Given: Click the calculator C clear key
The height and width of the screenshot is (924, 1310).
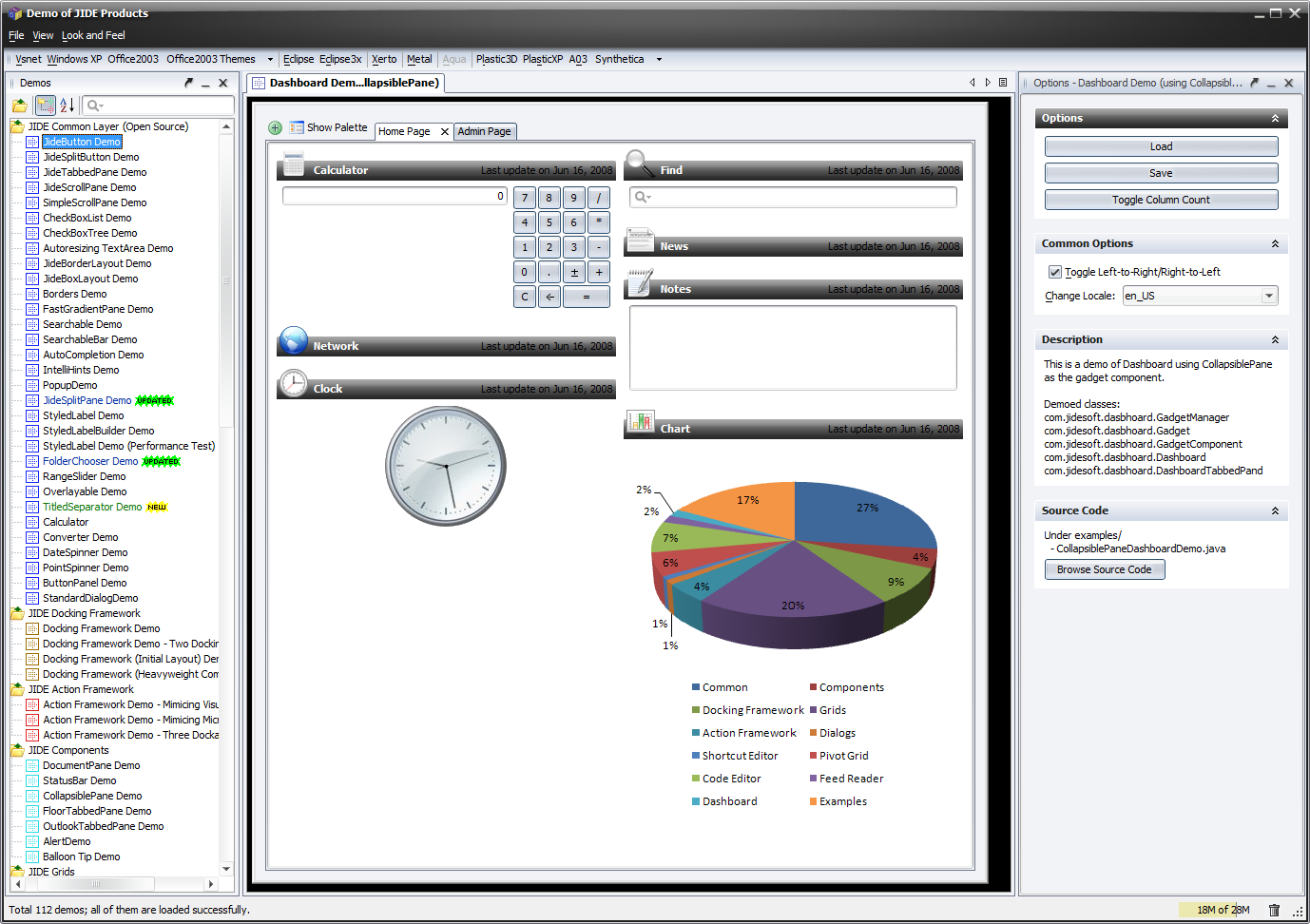Looking at the screenshot, I should tap(525, 297).
